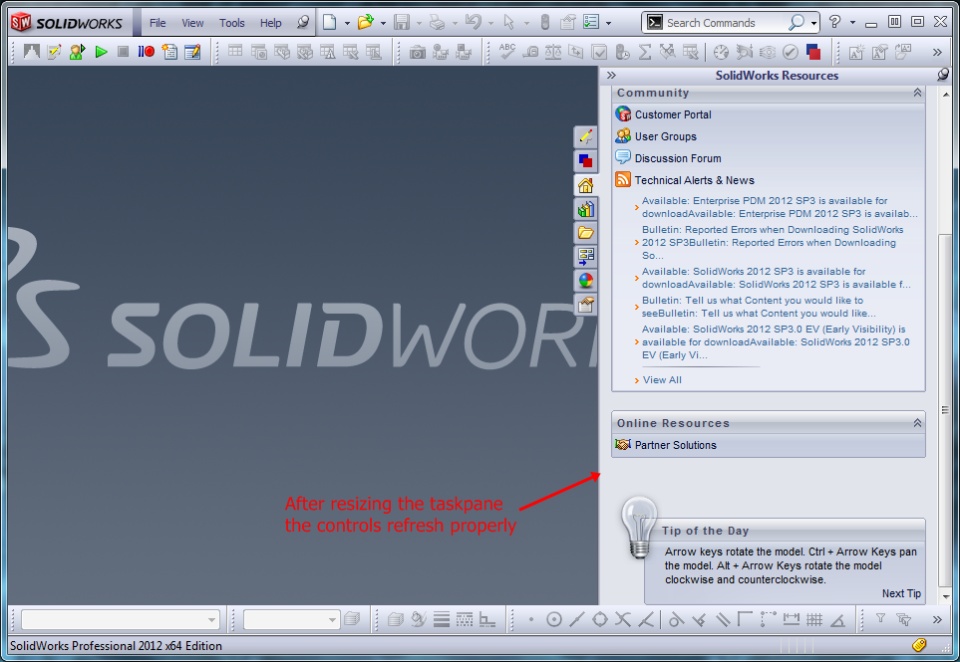This screenshot has height=662, width=960.
Task: Open File Explorer folder tab in task pane
Action: [585, 233]
